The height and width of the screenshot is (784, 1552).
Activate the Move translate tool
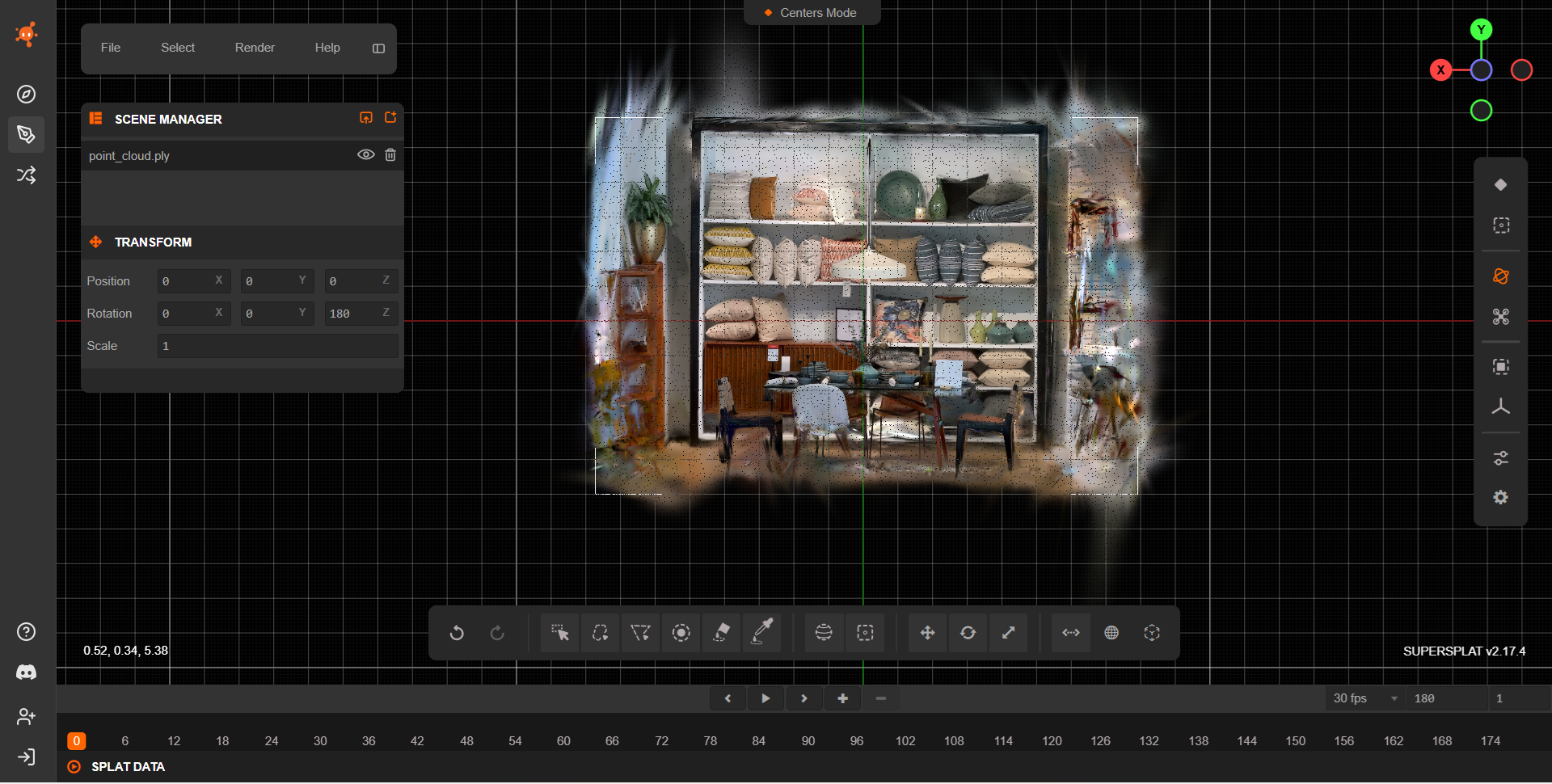pyautogui.click(x=927, y=633)
